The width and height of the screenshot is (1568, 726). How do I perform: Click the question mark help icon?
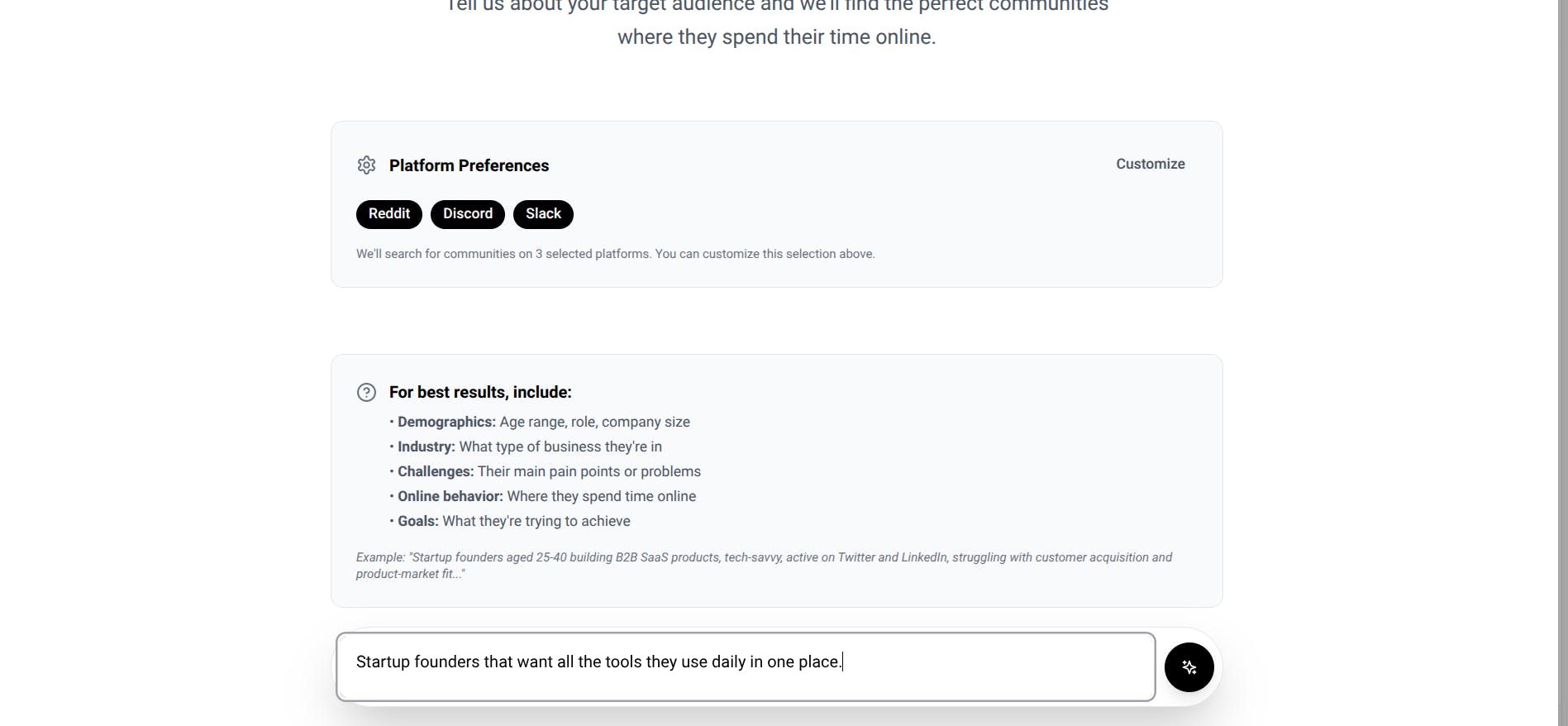pyautogui.click(x=366, y=392)
